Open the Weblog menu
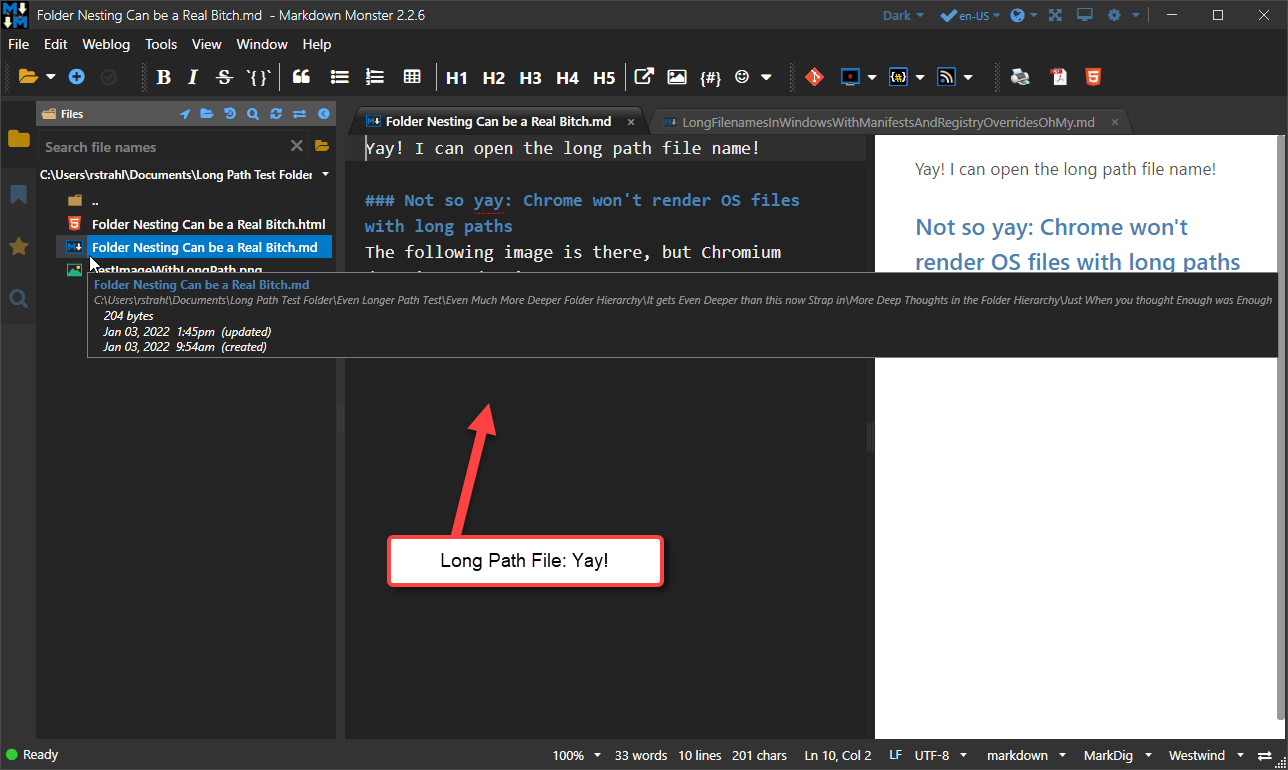 click(x=107, y=44)
